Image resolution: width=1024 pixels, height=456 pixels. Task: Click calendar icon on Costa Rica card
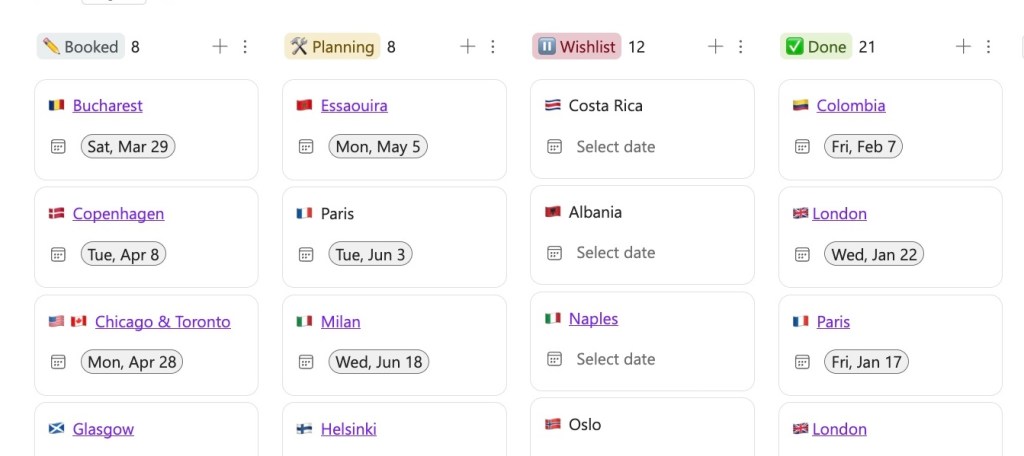pyautogui.click(x=554, y=147)
